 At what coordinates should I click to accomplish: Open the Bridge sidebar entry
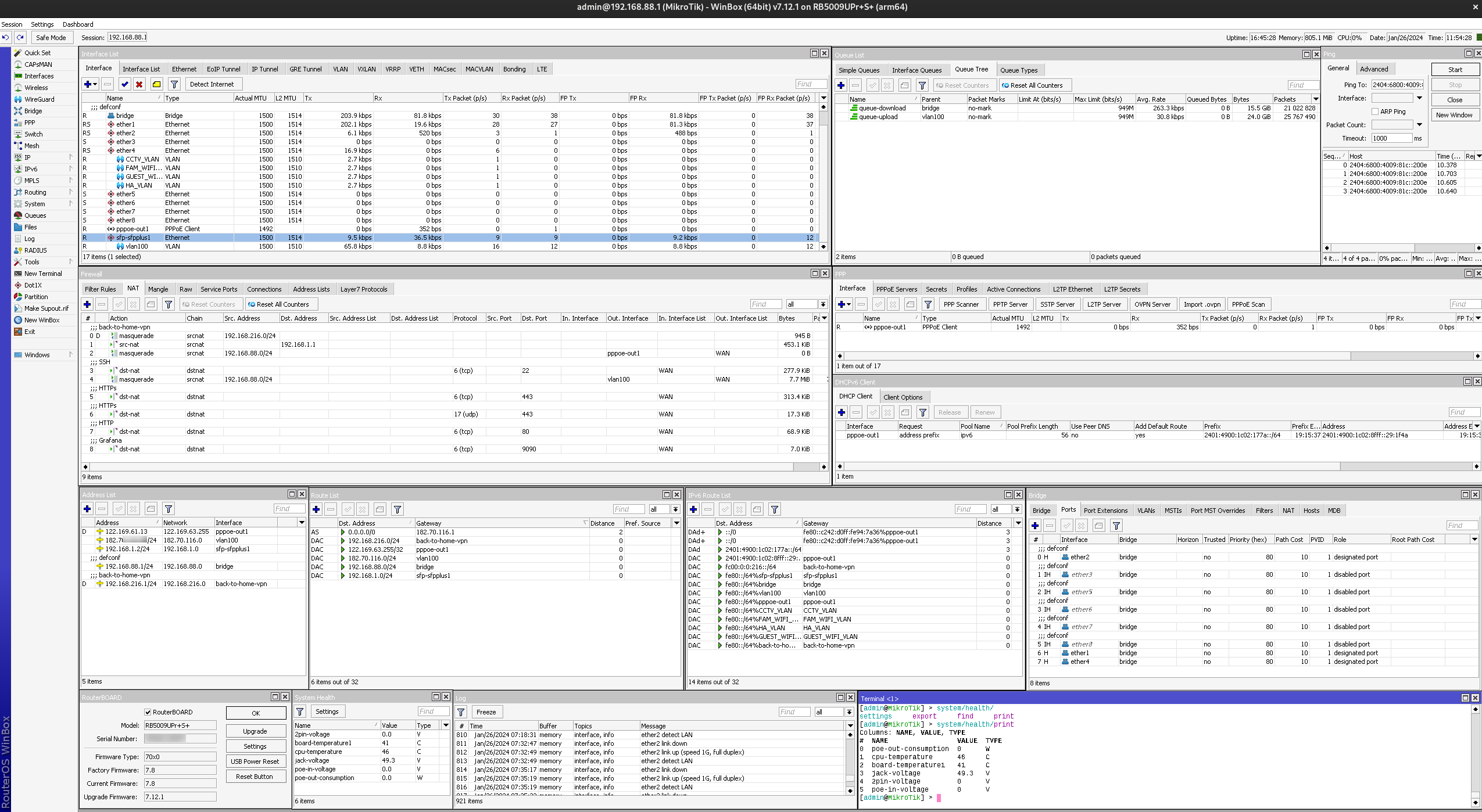tap(33, 111)
